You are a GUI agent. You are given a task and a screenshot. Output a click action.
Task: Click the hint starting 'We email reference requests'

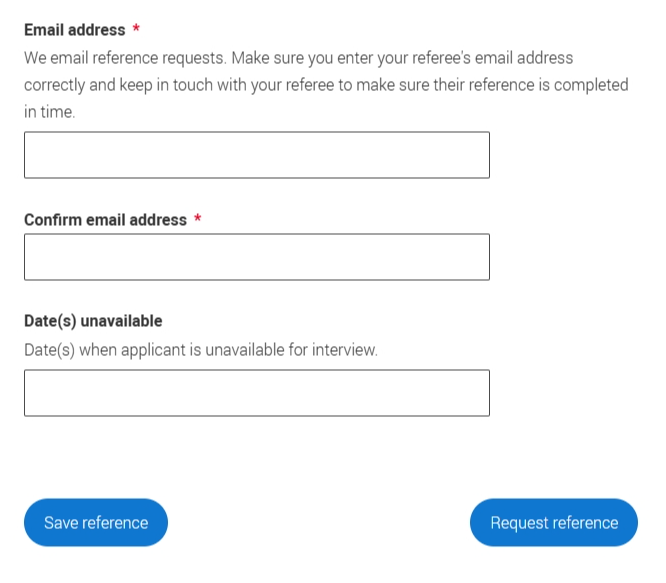coord(298,58)
